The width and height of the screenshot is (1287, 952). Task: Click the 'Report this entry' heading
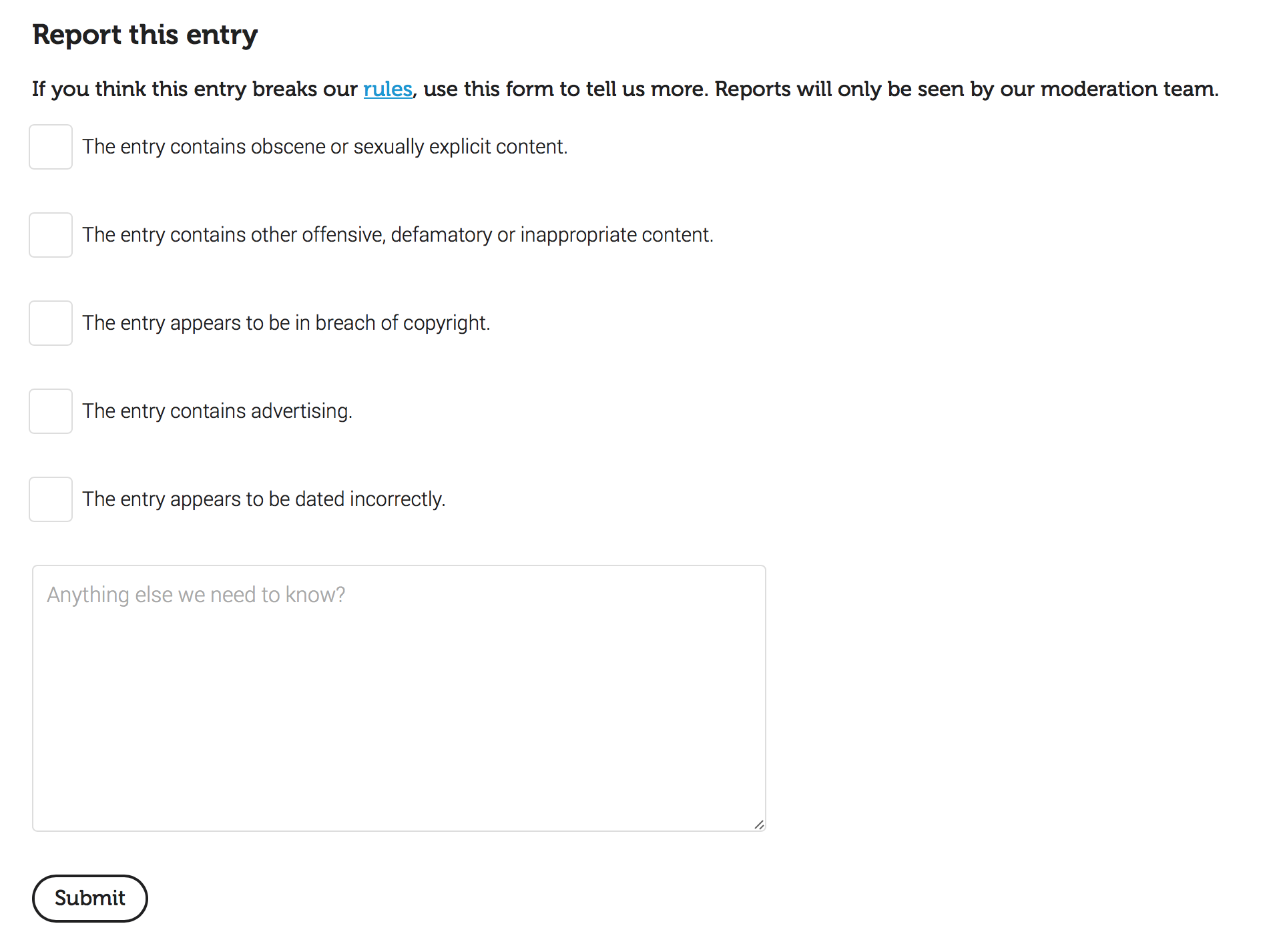point(145,35)
